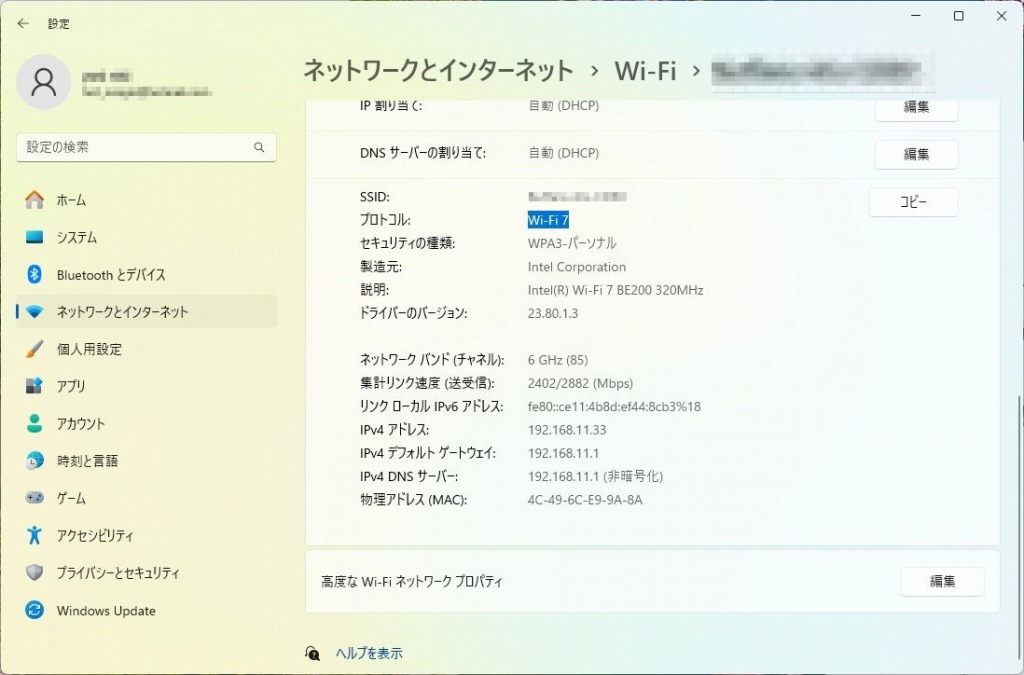Viewport: 1024px width, 675px height.
Task: Open プライバシーとセキュリティ shield icon
Action: [x=35, y=573]
